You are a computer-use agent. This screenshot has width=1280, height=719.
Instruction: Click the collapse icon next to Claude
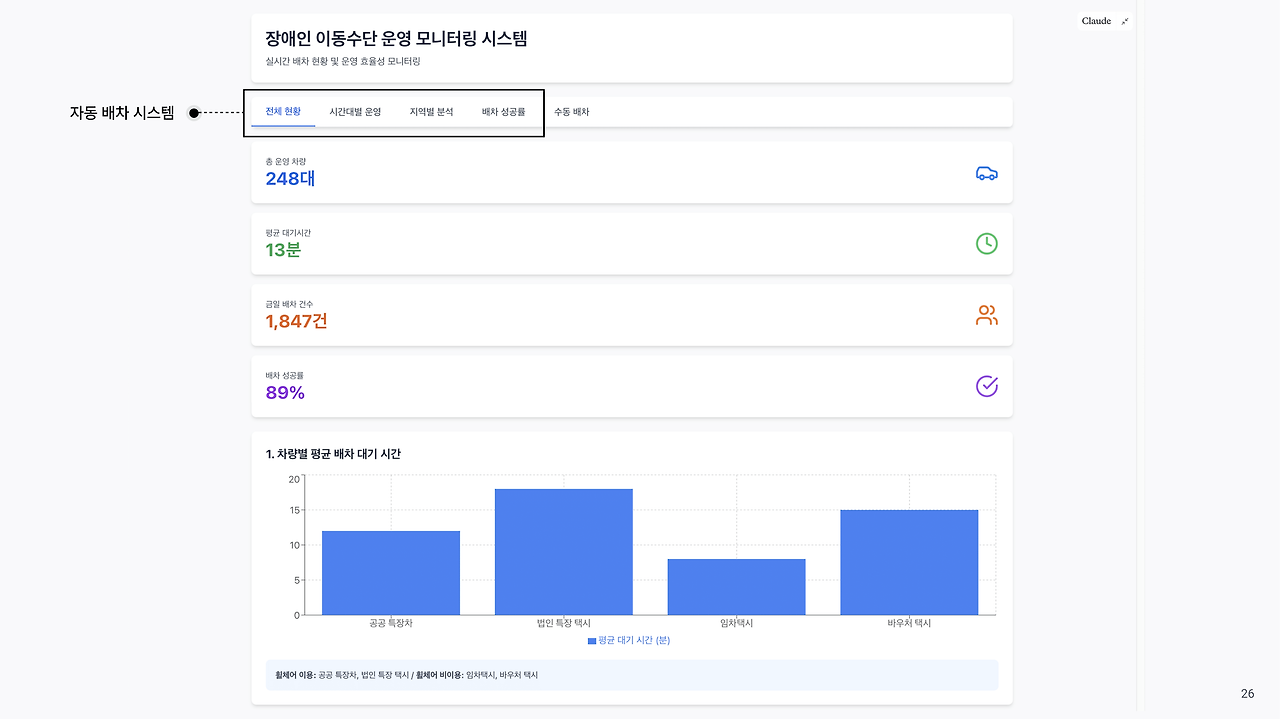click(1124, 21)
